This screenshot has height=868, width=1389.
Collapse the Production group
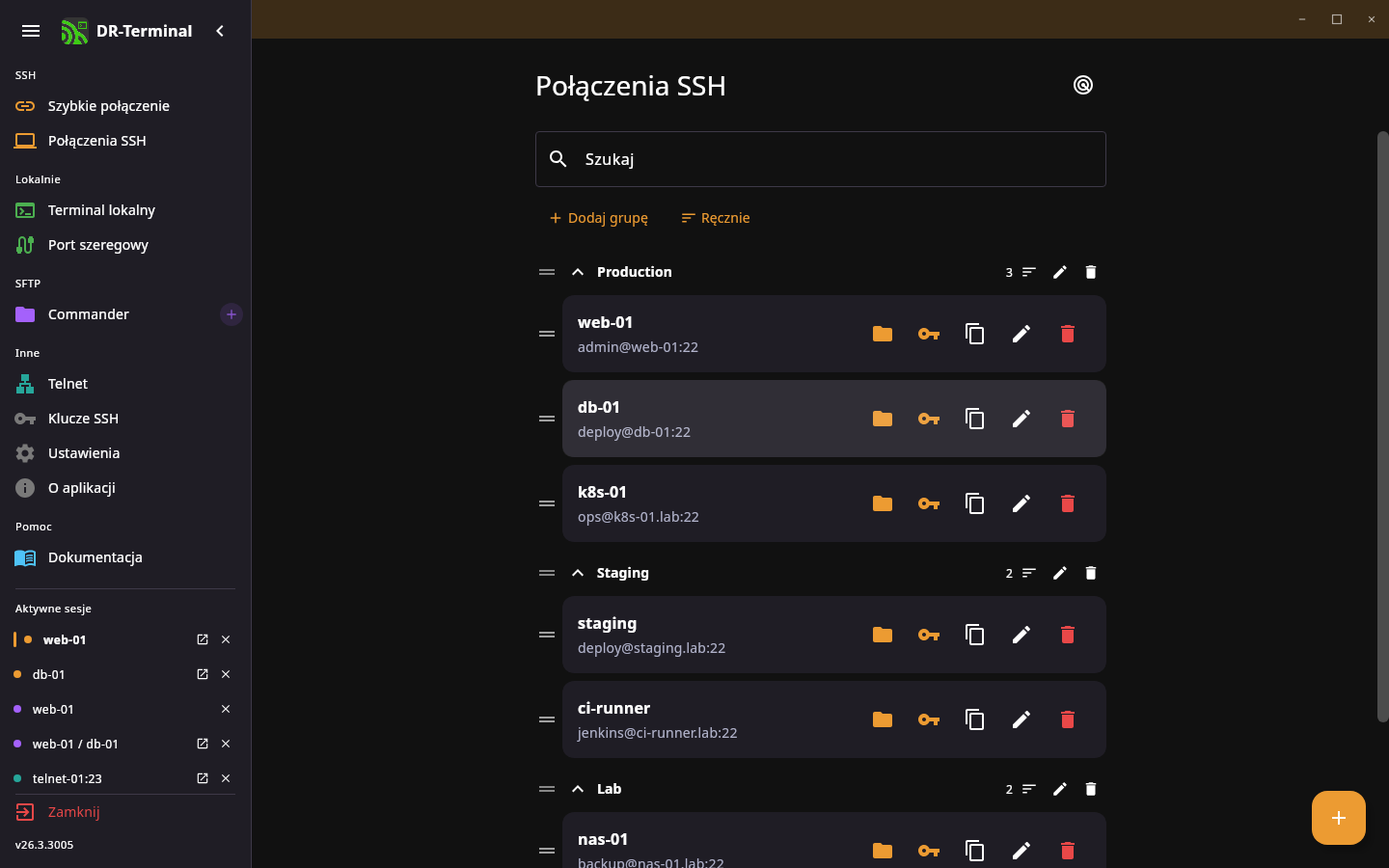[x=578, y=272]
